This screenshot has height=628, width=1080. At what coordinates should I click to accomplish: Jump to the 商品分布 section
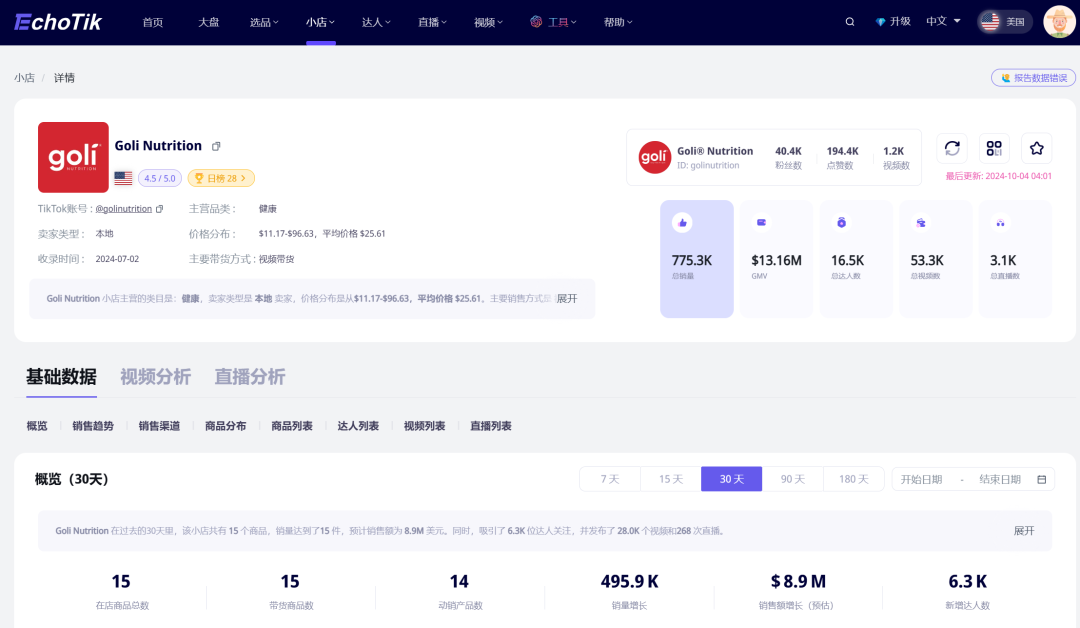[x=225, y=426]
